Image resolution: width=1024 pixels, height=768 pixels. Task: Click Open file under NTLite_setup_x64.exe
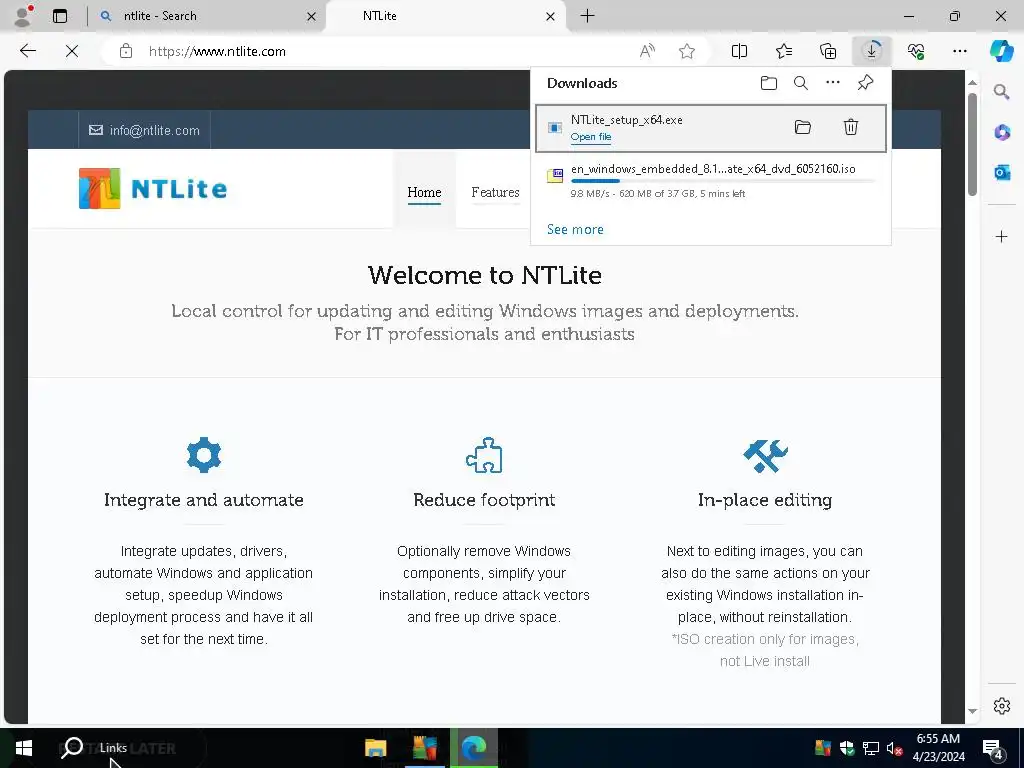pyautogui.click(x=591, y=136)
